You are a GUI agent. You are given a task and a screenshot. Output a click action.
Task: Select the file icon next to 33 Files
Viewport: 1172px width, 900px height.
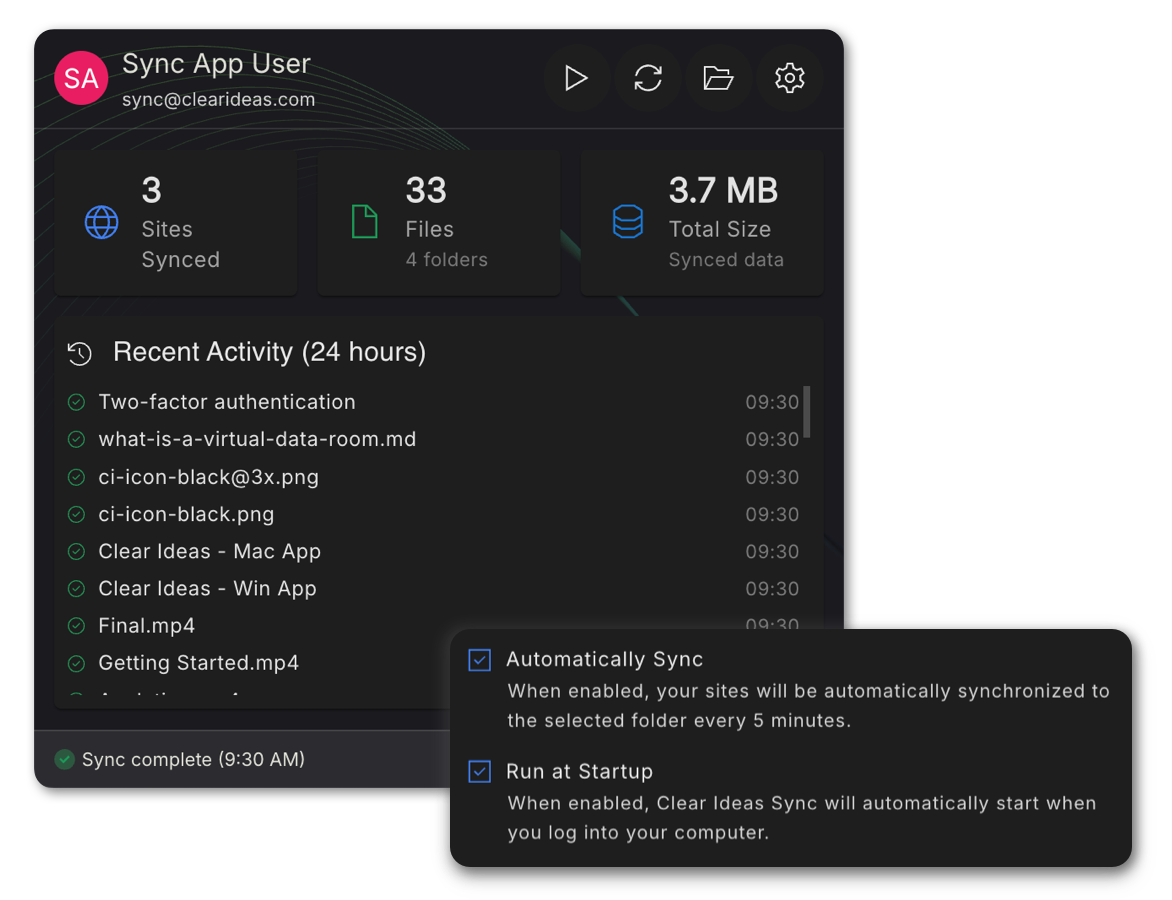click(x=365, y=222)
